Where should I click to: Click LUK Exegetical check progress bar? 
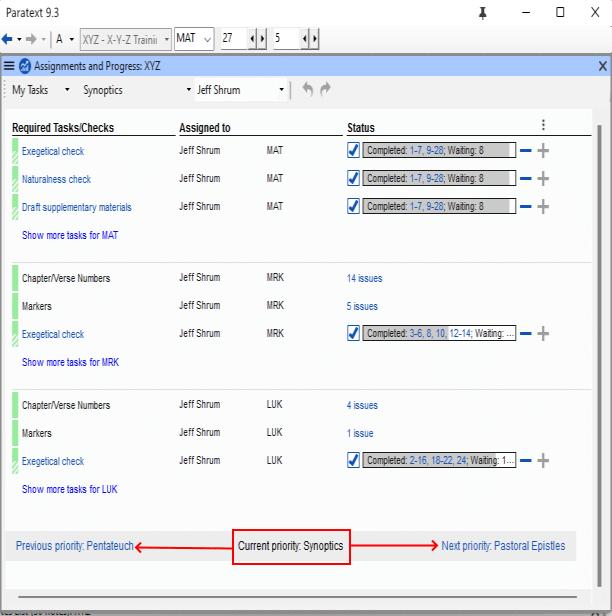point(439,460)
